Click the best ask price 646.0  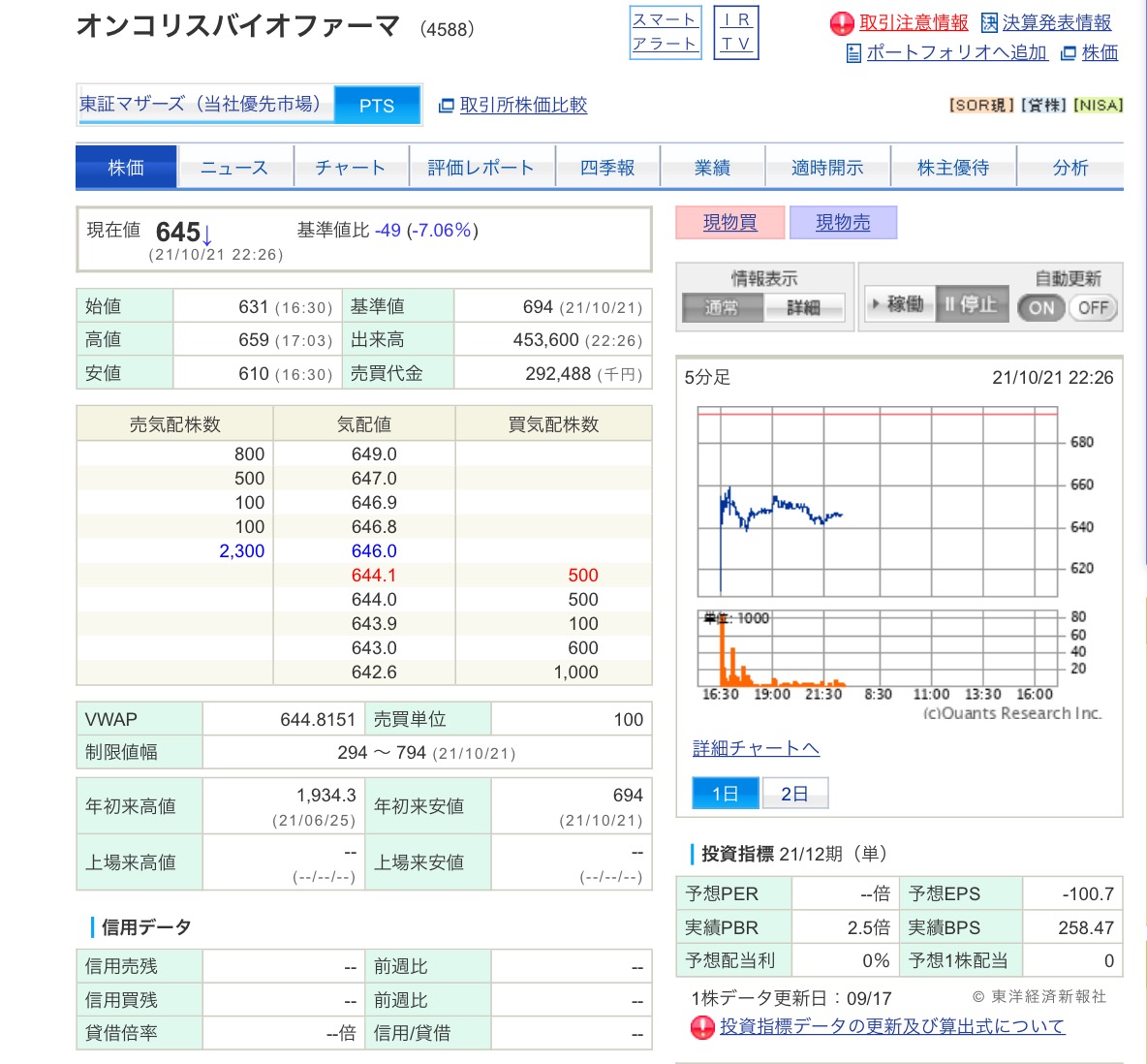coord(374,551)
